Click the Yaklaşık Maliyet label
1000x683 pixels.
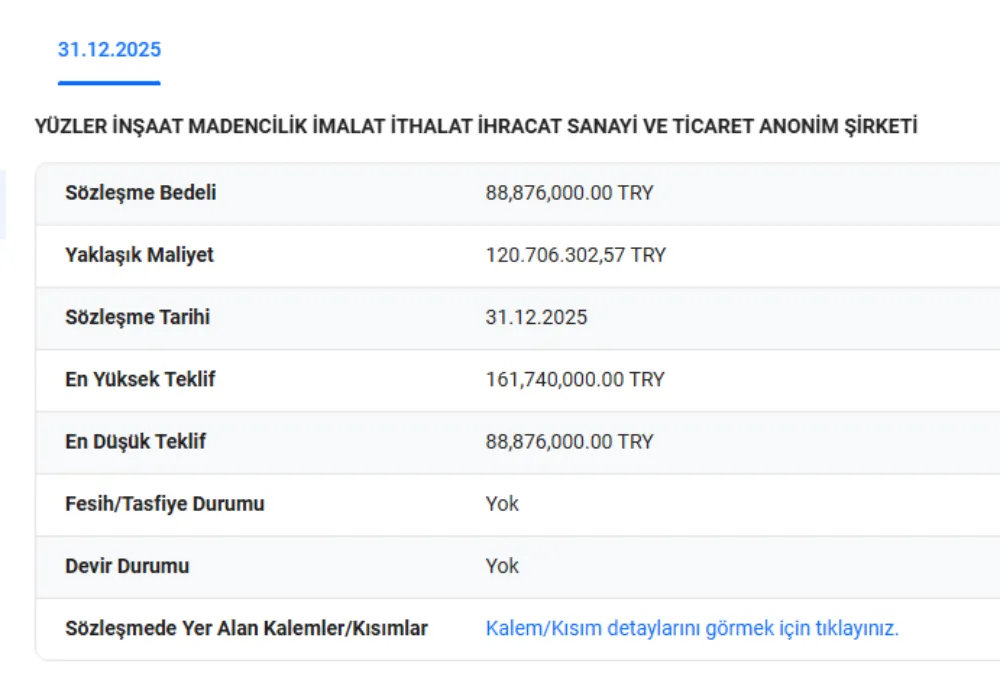click(140, 255)
